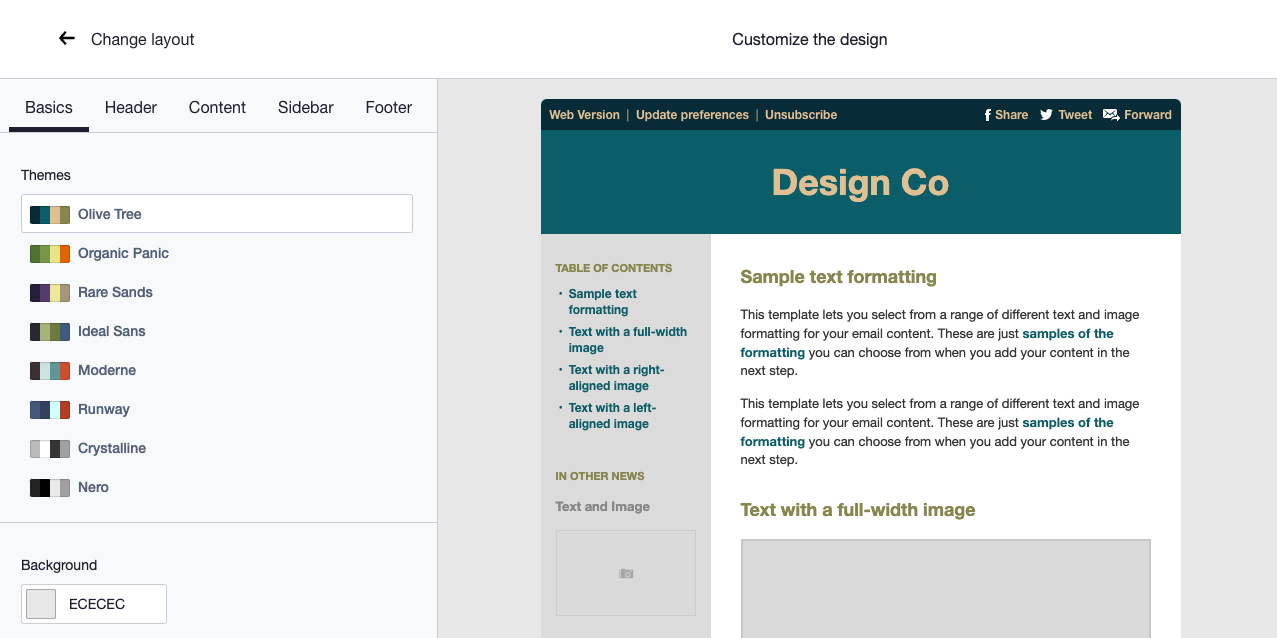The image size is (1277, 638).
Task: Click the Unsubscribe link in the preview
Action: (800, 115)
